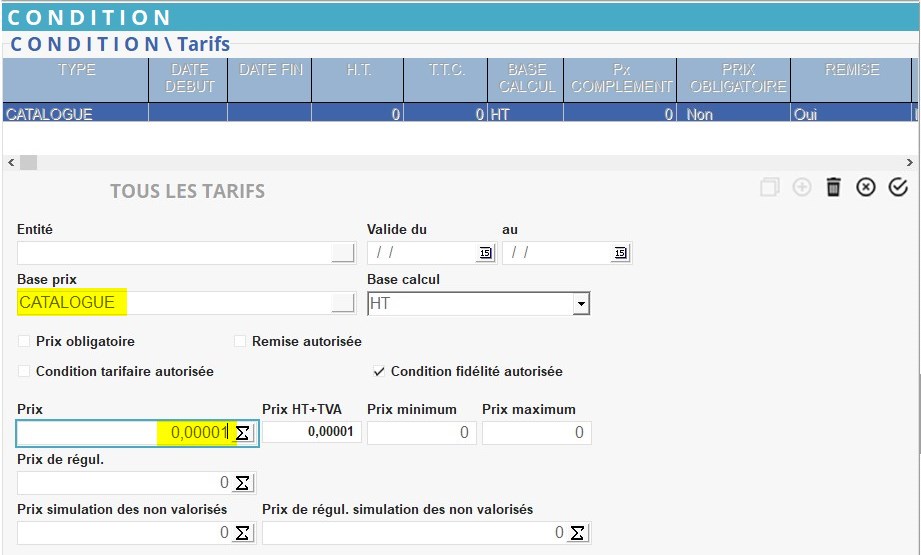Click sigma button next to Prix de régul.

pos(242,483)
